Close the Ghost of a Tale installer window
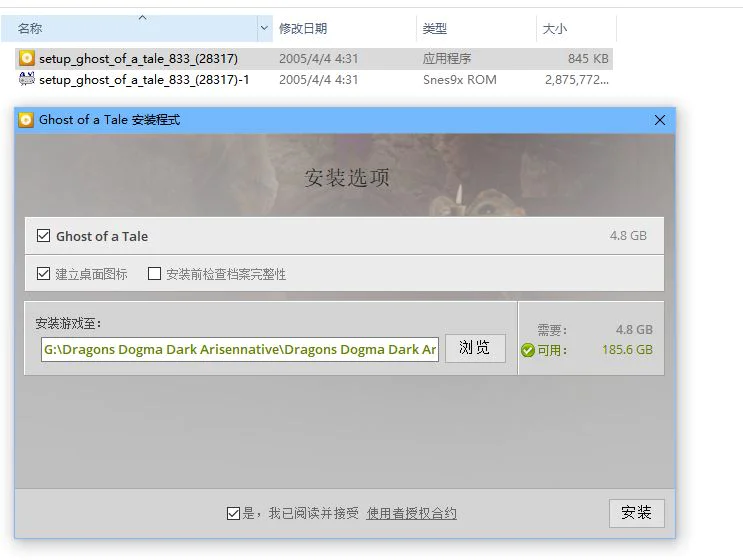 [659, 120]
